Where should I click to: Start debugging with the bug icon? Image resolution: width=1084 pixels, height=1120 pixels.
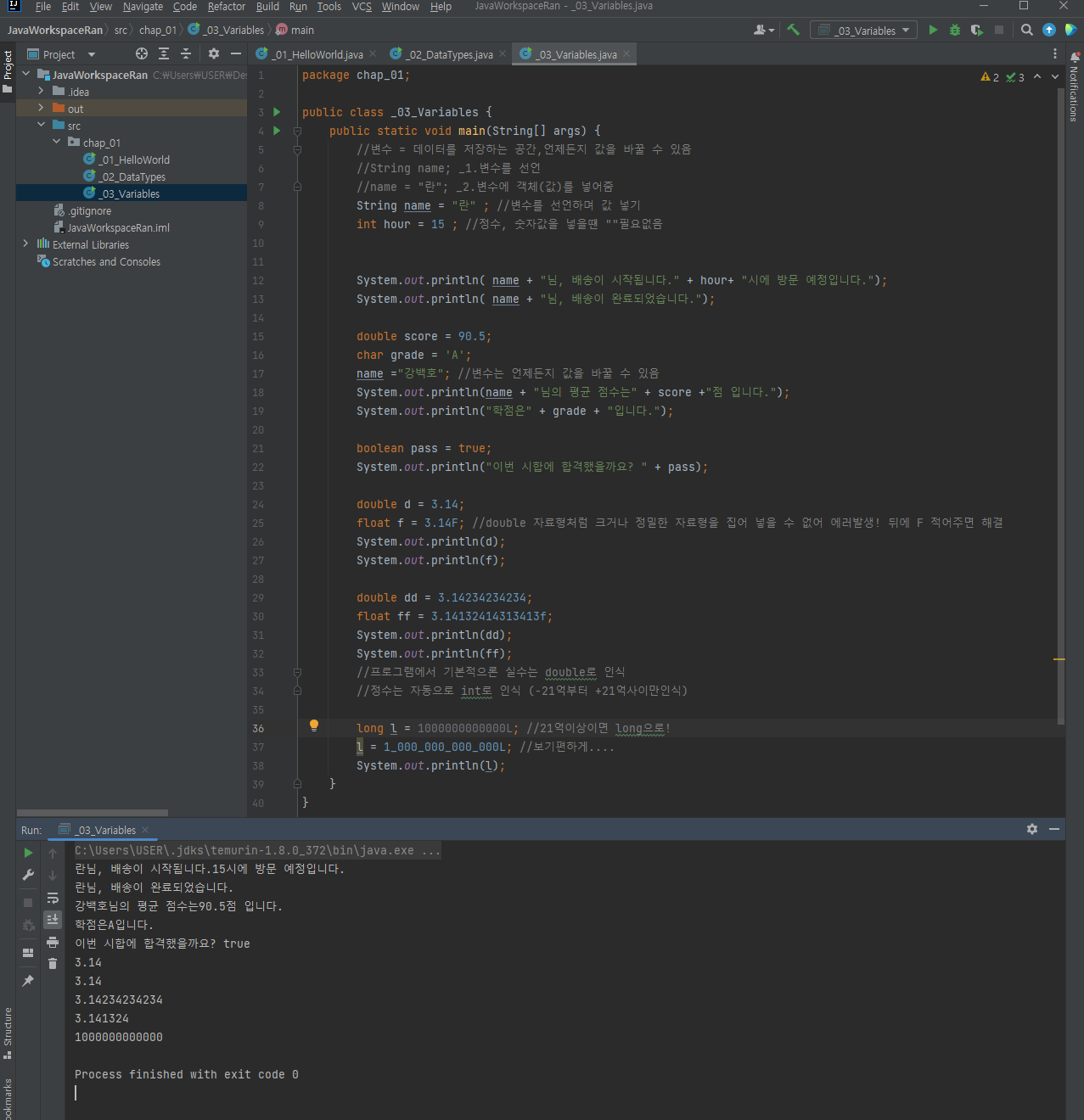coord(955,30)
